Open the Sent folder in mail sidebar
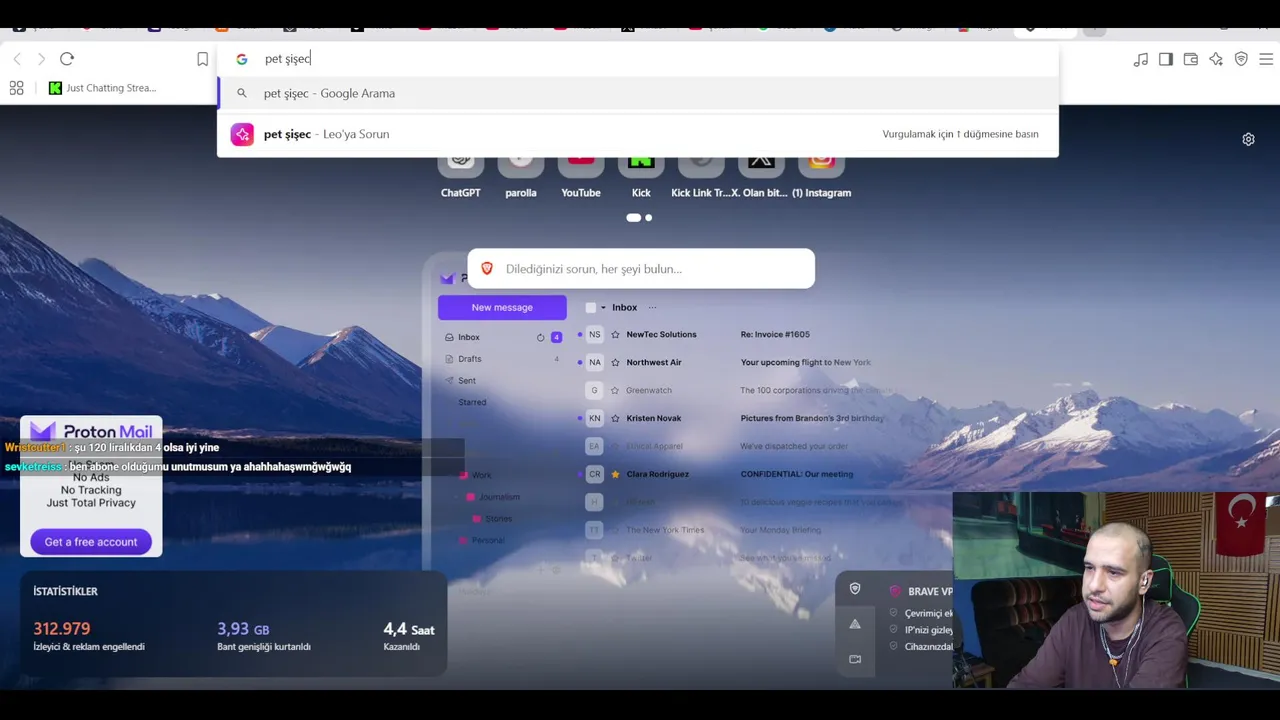The height and width of the screenshot is (720, 1280). tap(466, 381)
